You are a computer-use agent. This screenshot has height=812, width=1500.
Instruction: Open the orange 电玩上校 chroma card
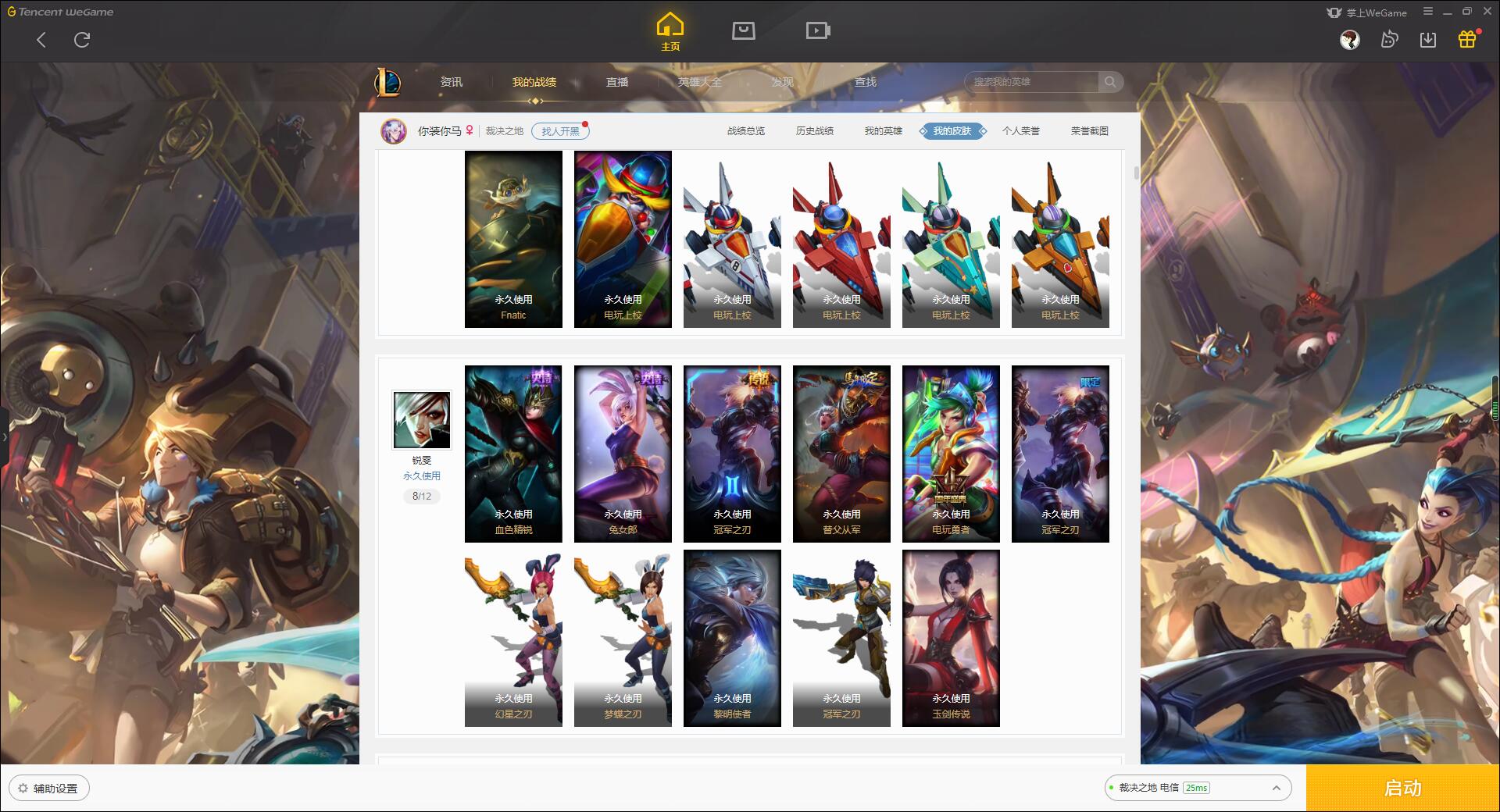(x=1060, y=239)
